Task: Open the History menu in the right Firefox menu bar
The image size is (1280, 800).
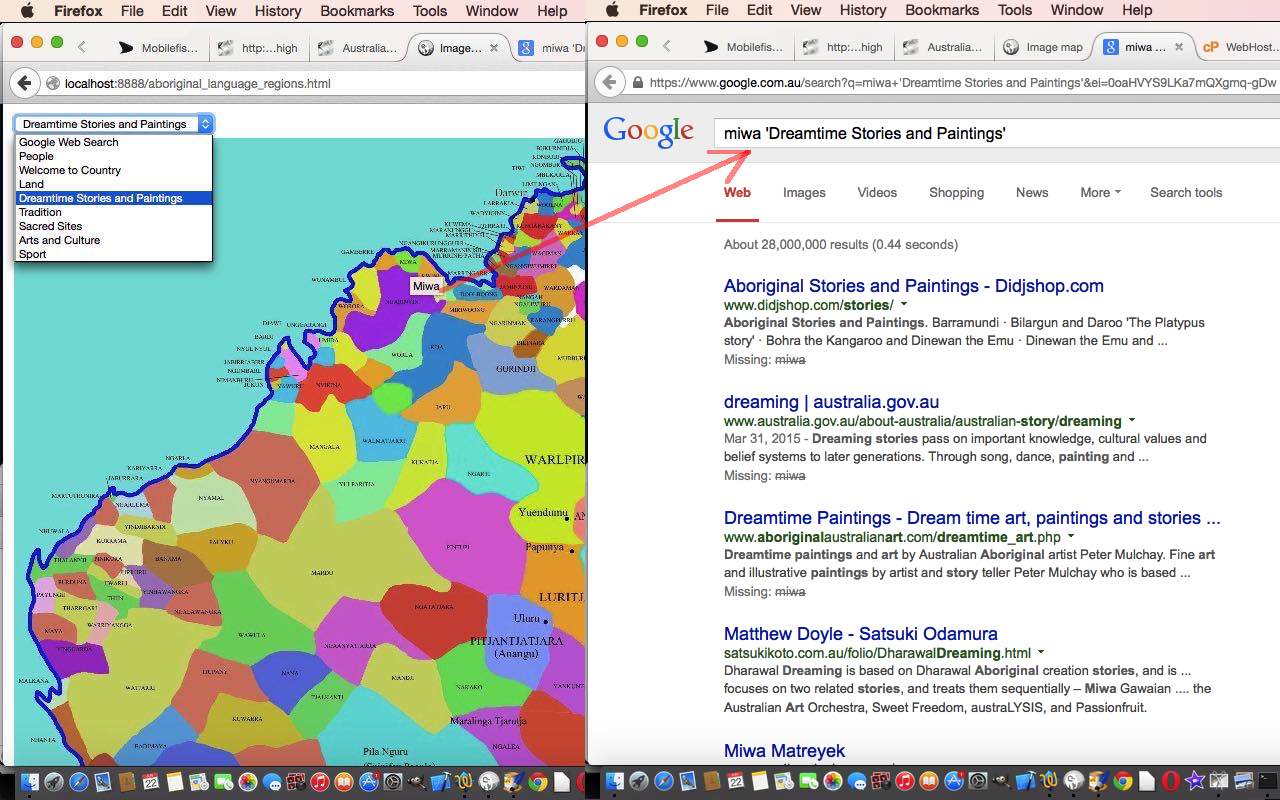Action: pyautogui.click(x=863, y=10)
